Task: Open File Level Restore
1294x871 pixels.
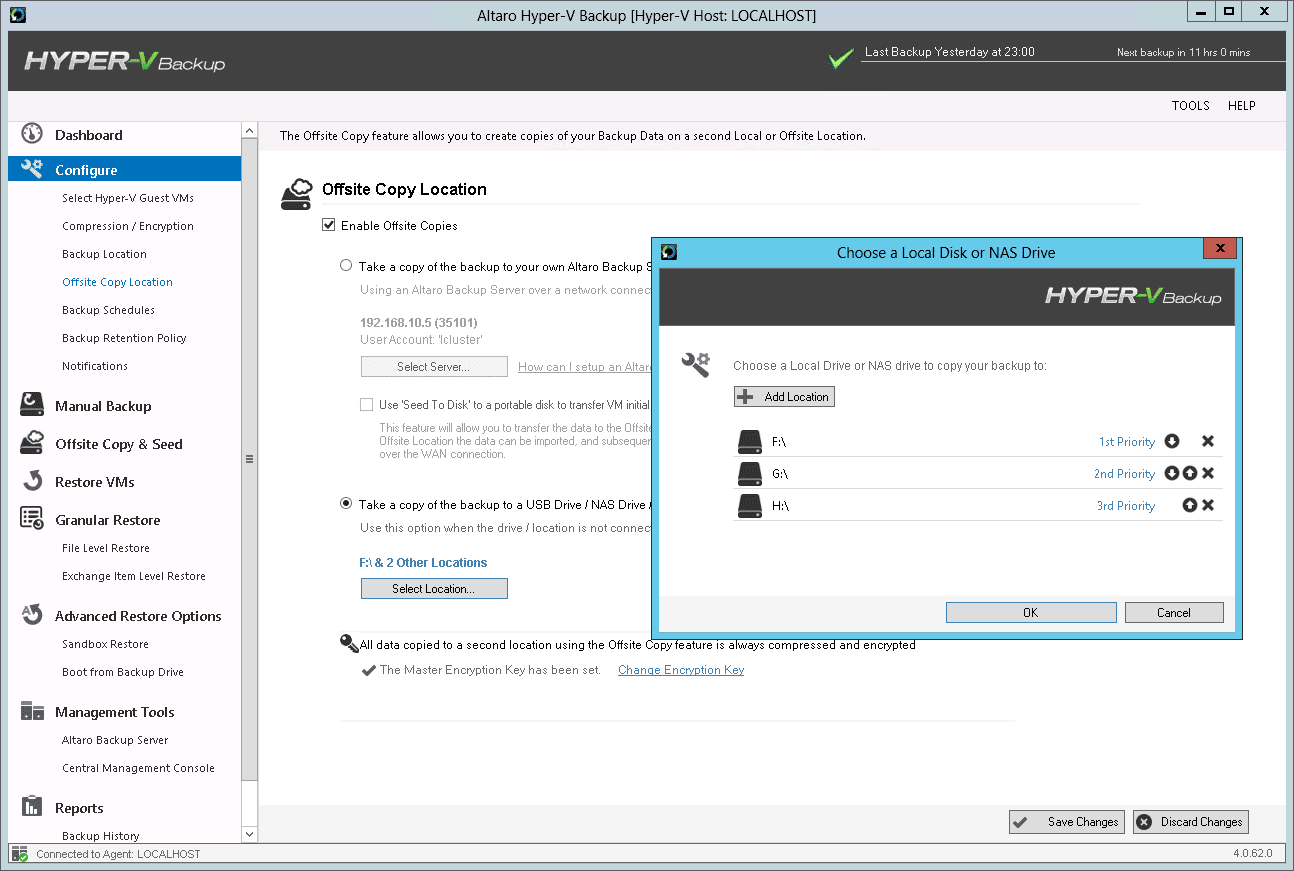Action: pos(106,548)
